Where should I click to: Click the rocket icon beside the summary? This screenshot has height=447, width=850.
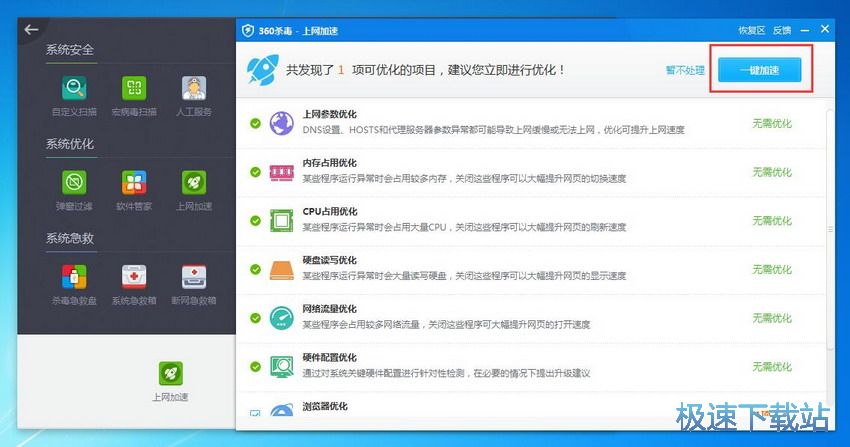(263, 69)
